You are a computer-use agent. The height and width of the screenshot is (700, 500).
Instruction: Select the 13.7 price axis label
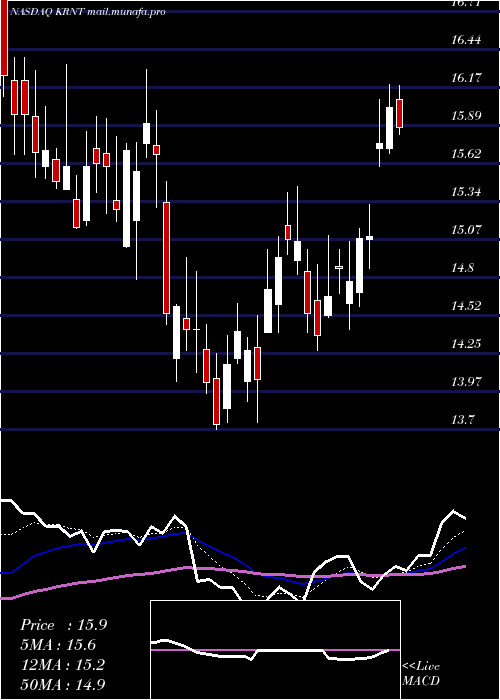(x=462, y=420)
